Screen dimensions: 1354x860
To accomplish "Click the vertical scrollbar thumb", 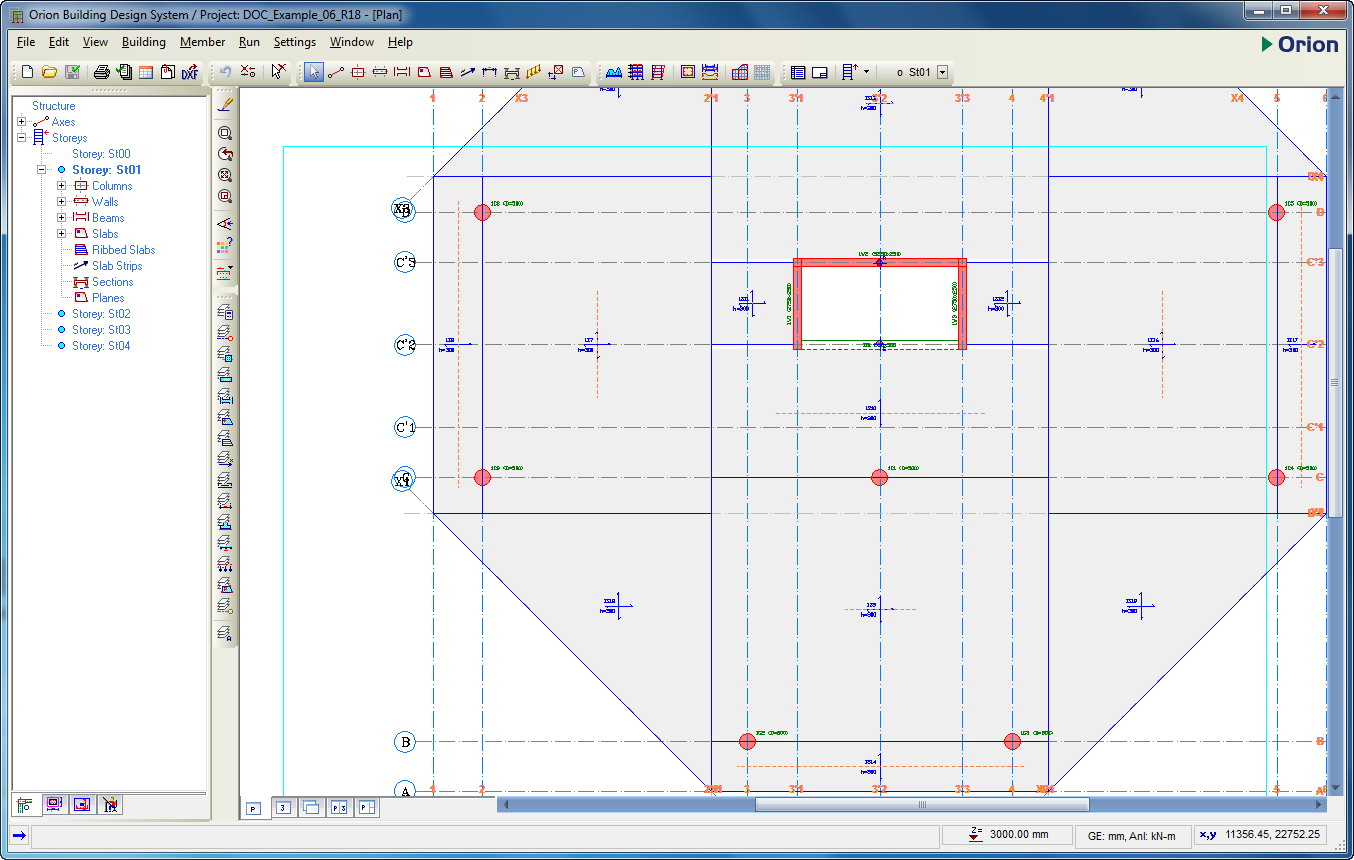I will 1334,382.
